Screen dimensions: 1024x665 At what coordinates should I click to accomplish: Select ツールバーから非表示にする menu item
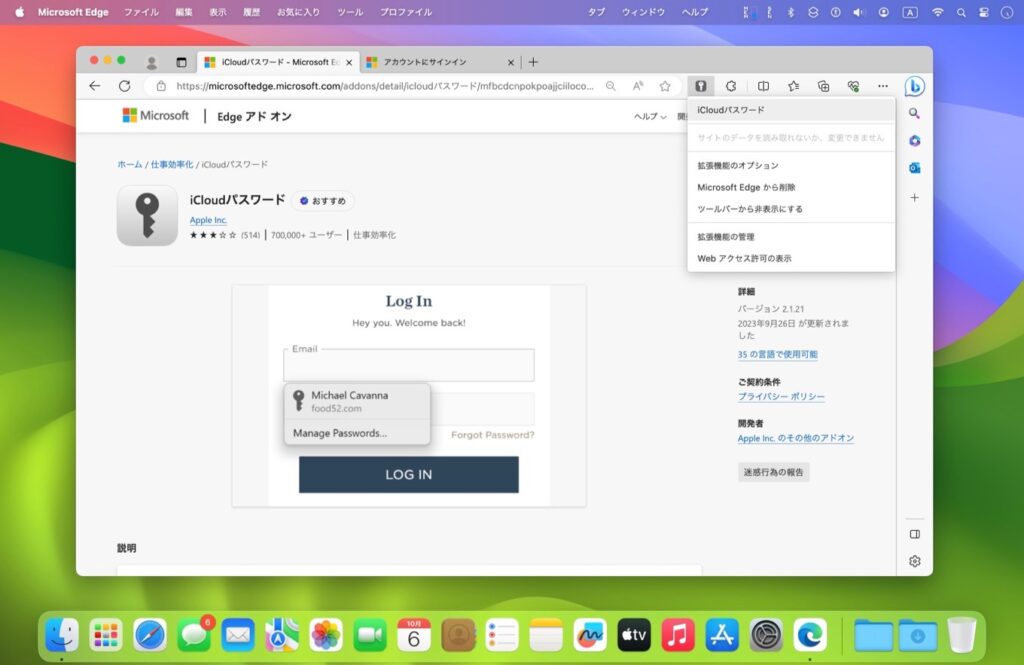791,208
